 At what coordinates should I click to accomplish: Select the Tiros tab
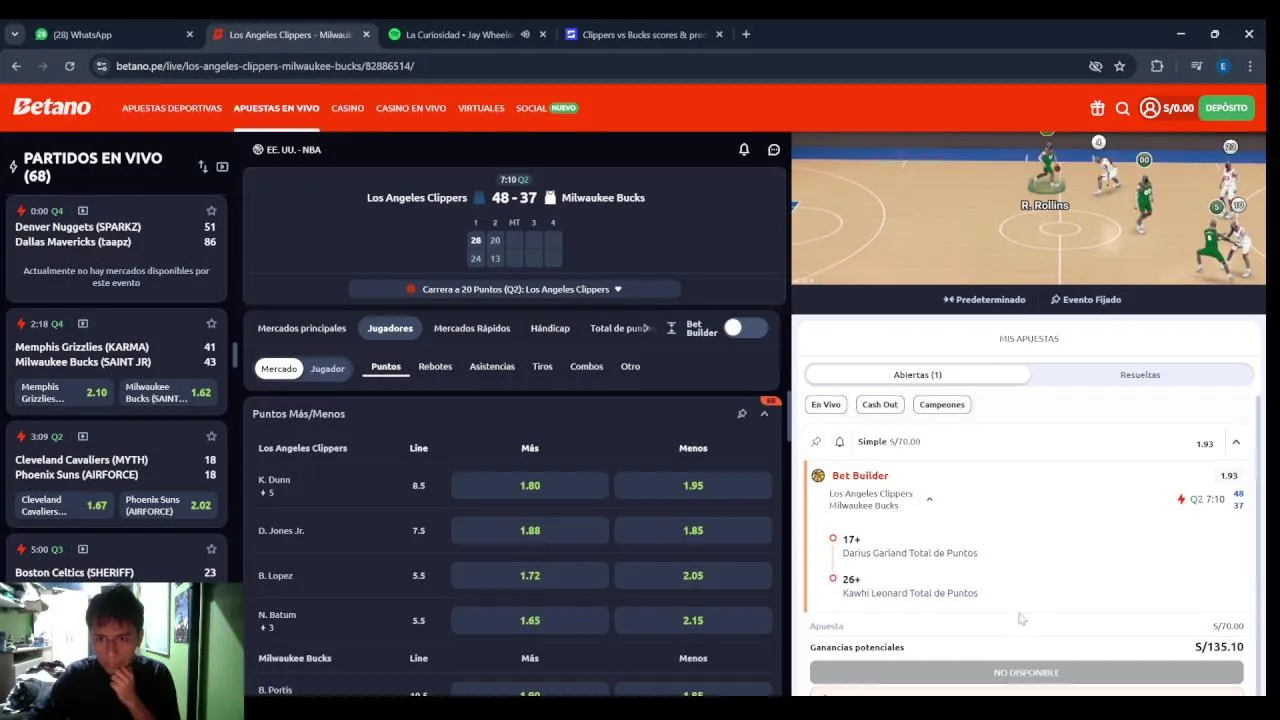[x=542, y=367]
